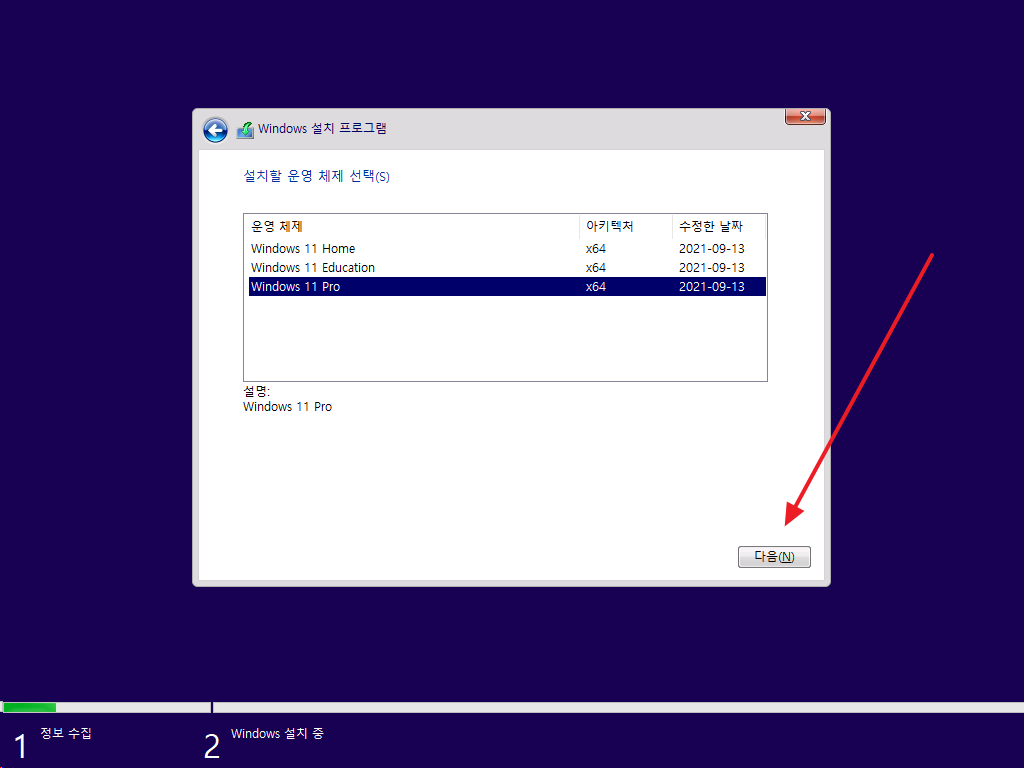1024x768 pixels.
Task: Click the 운영 체제 column header
Action: (412, 227)
